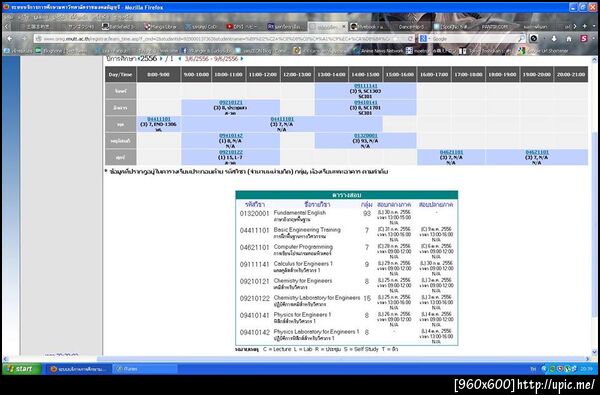Open a new tab with the plus button
600x395 pixels.
tap(584, 26)
